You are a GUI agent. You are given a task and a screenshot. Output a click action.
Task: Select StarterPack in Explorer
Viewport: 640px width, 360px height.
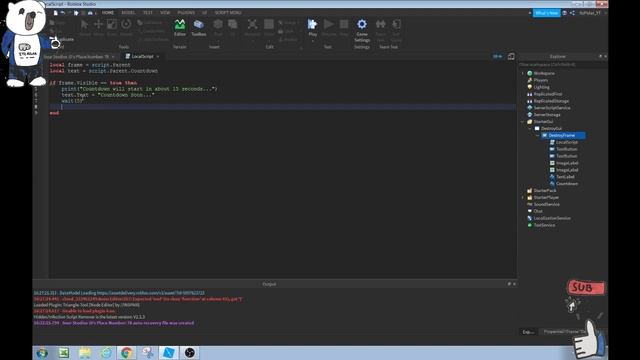tap(544, 191)
